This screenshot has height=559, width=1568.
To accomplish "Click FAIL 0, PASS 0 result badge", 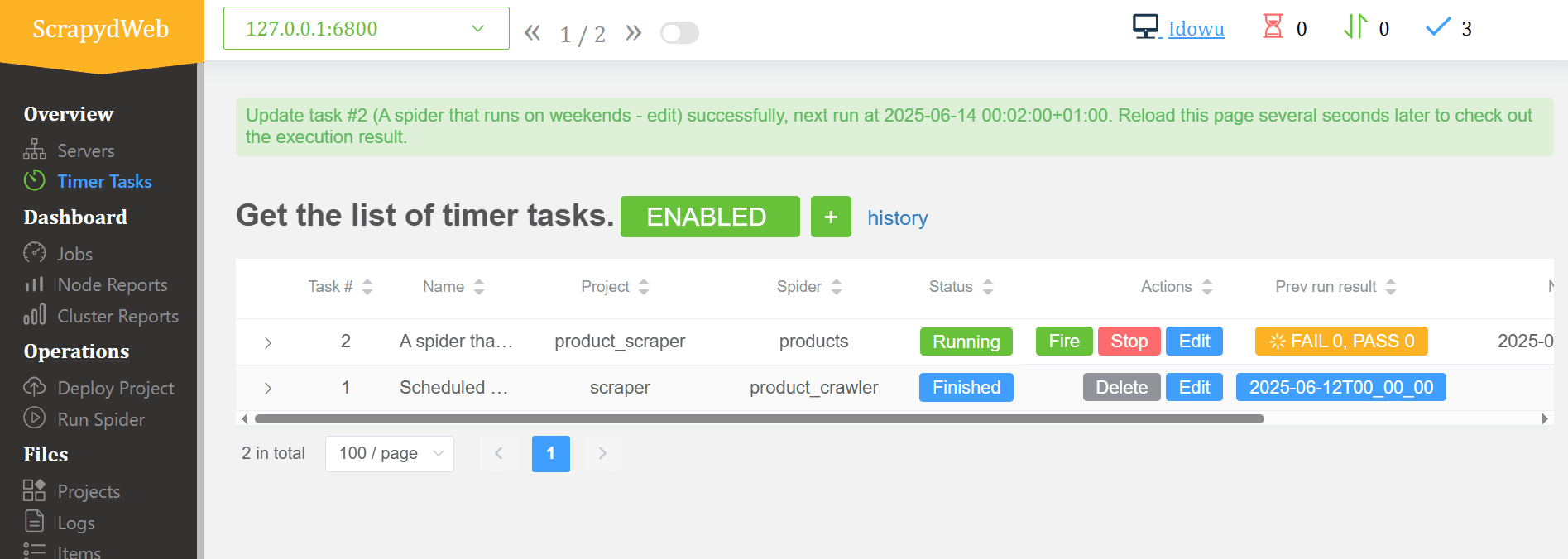I will (x=1341, y=341).
